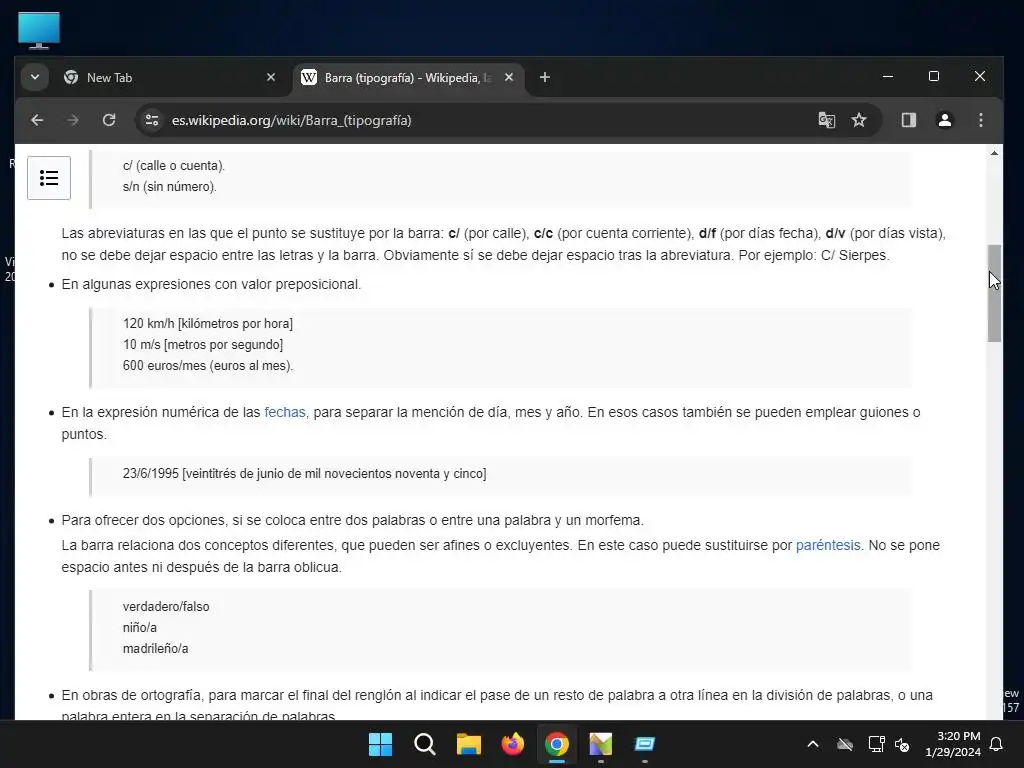Open the Windows Start menu
The width and height of the screenshot is (1024, 768).
(380, 744)
